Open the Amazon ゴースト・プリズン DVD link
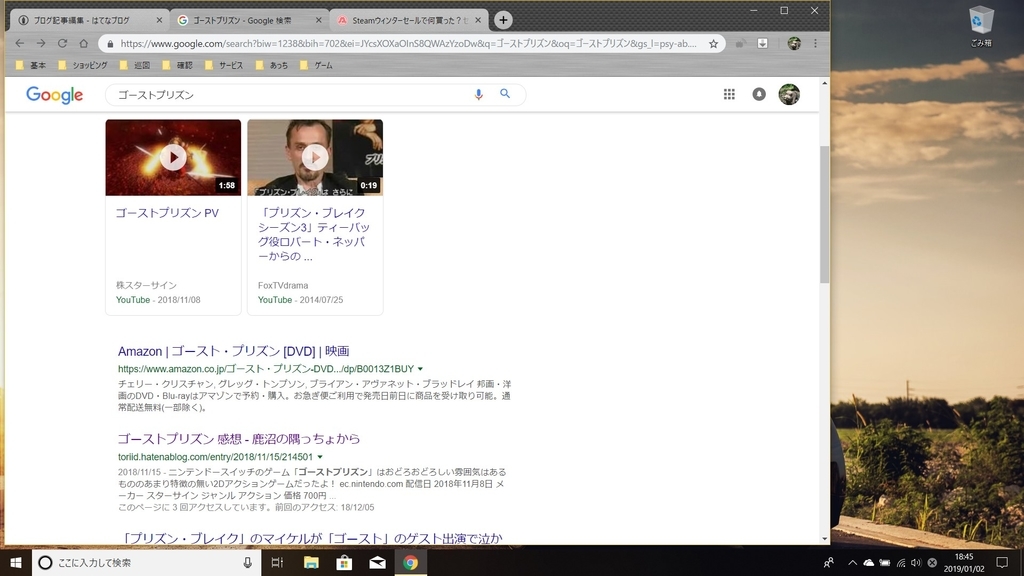Screen dimensions: 1024x576 tap(234, 351)
